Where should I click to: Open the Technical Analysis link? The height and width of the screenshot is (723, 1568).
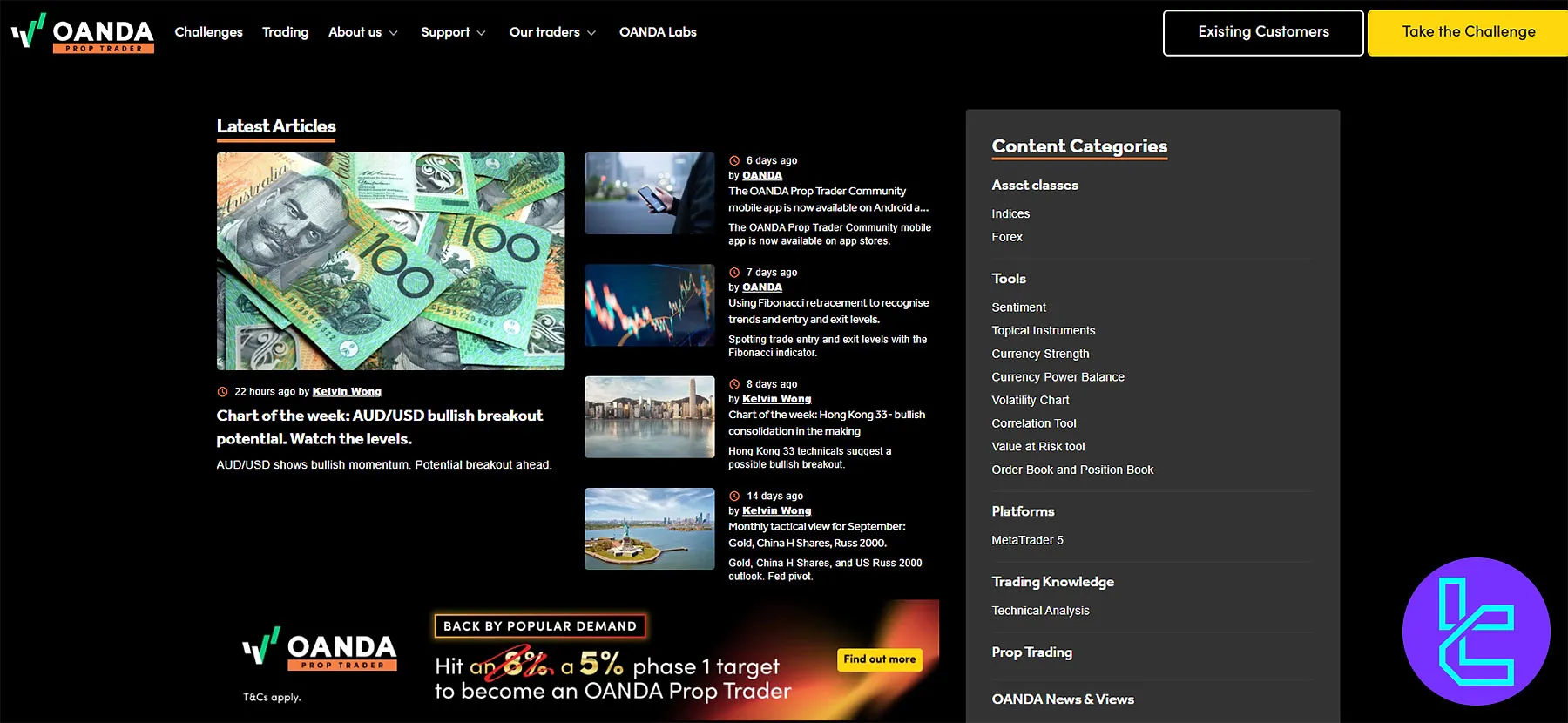point(1040,611)
